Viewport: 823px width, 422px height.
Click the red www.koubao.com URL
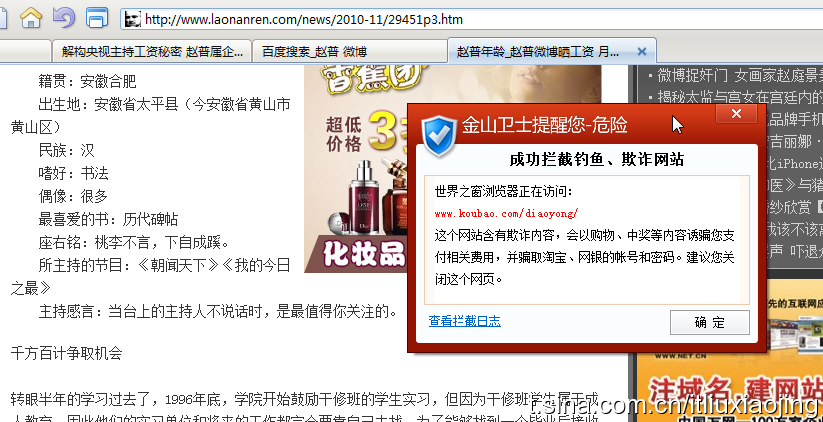tap(507, 213)
